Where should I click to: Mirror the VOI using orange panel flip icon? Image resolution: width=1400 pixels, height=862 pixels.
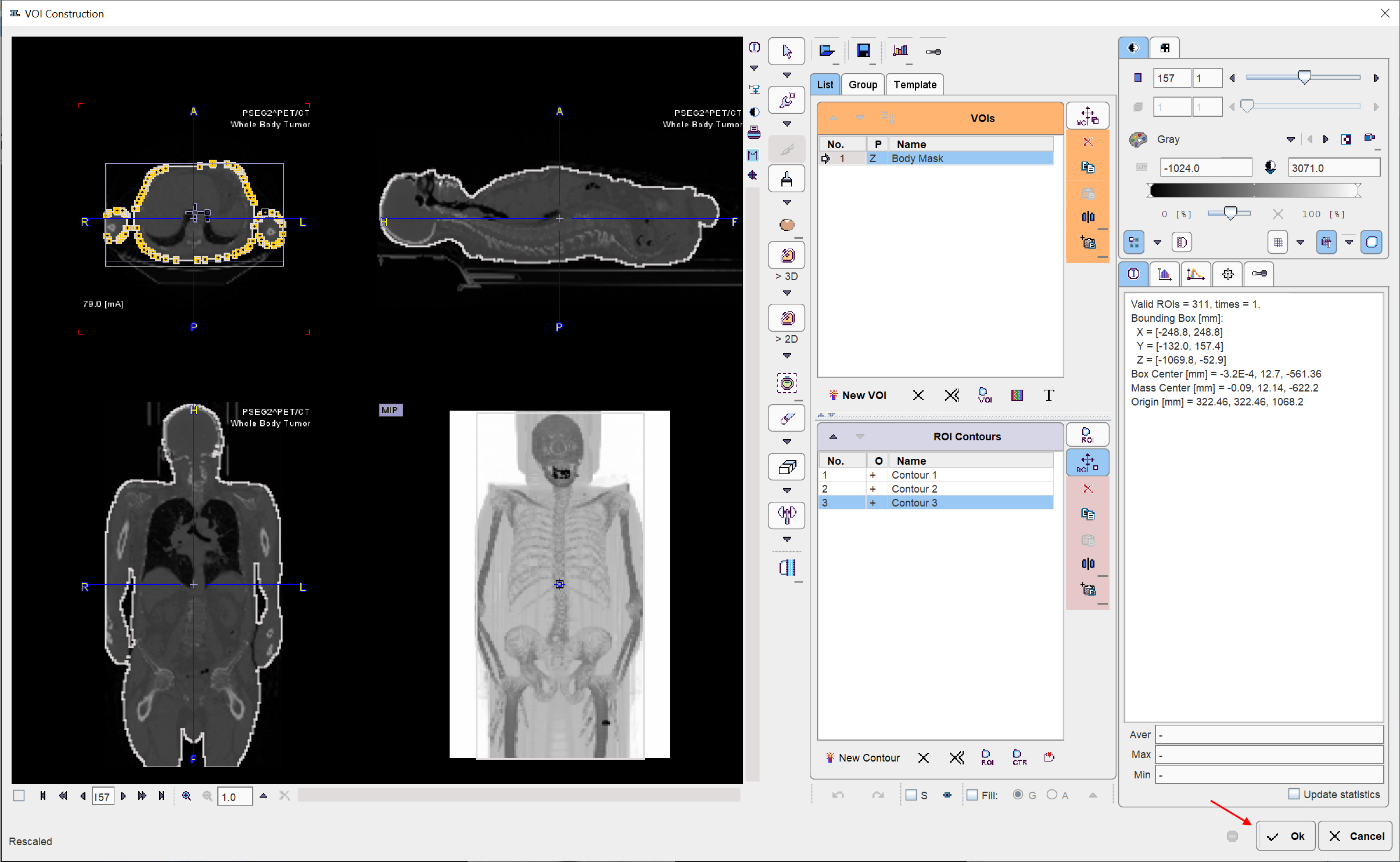tap(1088, 217)
